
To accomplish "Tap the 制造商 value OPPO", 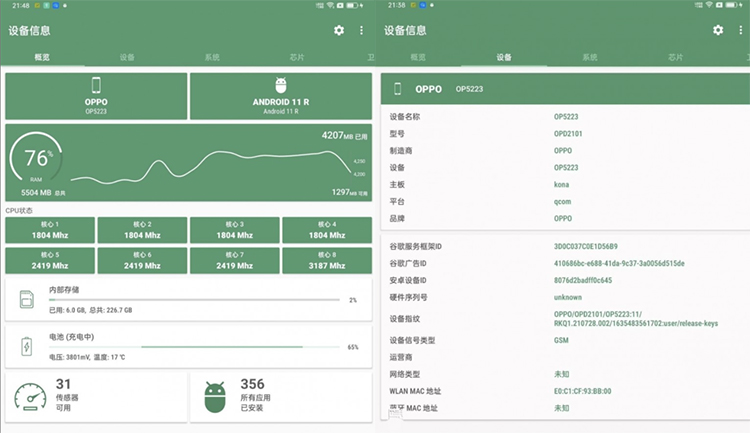I will pyautogui.click(x=563, y=150).
